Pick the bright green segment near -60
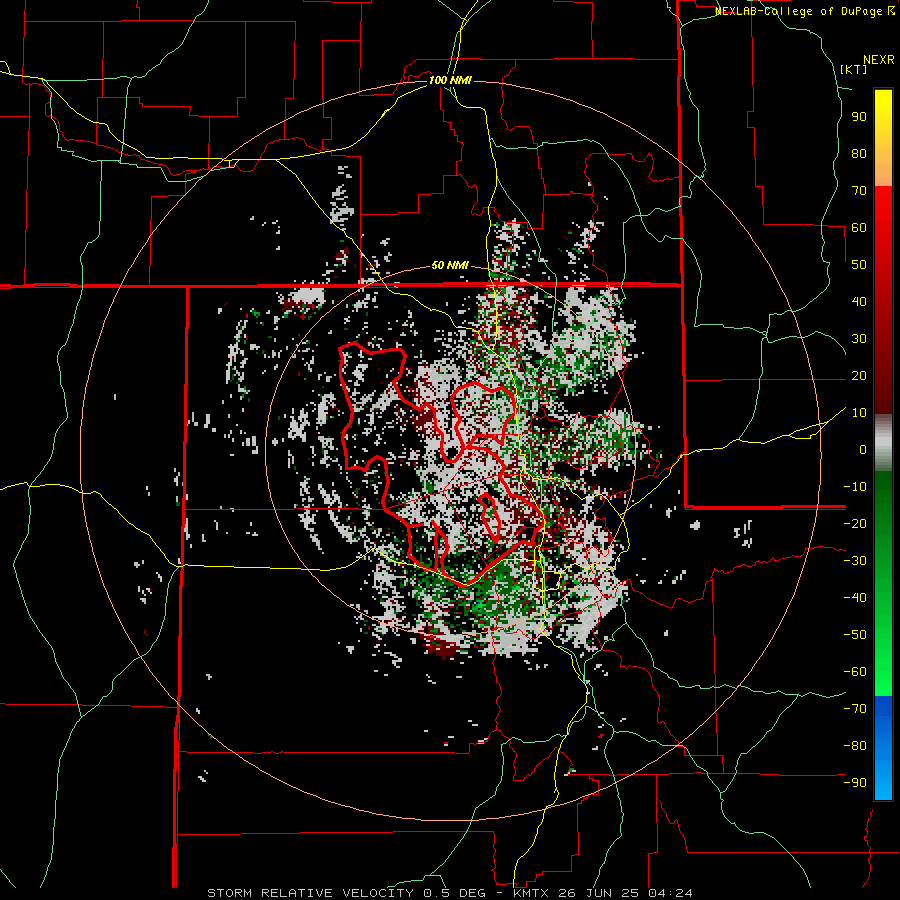Screen dimensions: 900x900 click(x=883, y=672)
